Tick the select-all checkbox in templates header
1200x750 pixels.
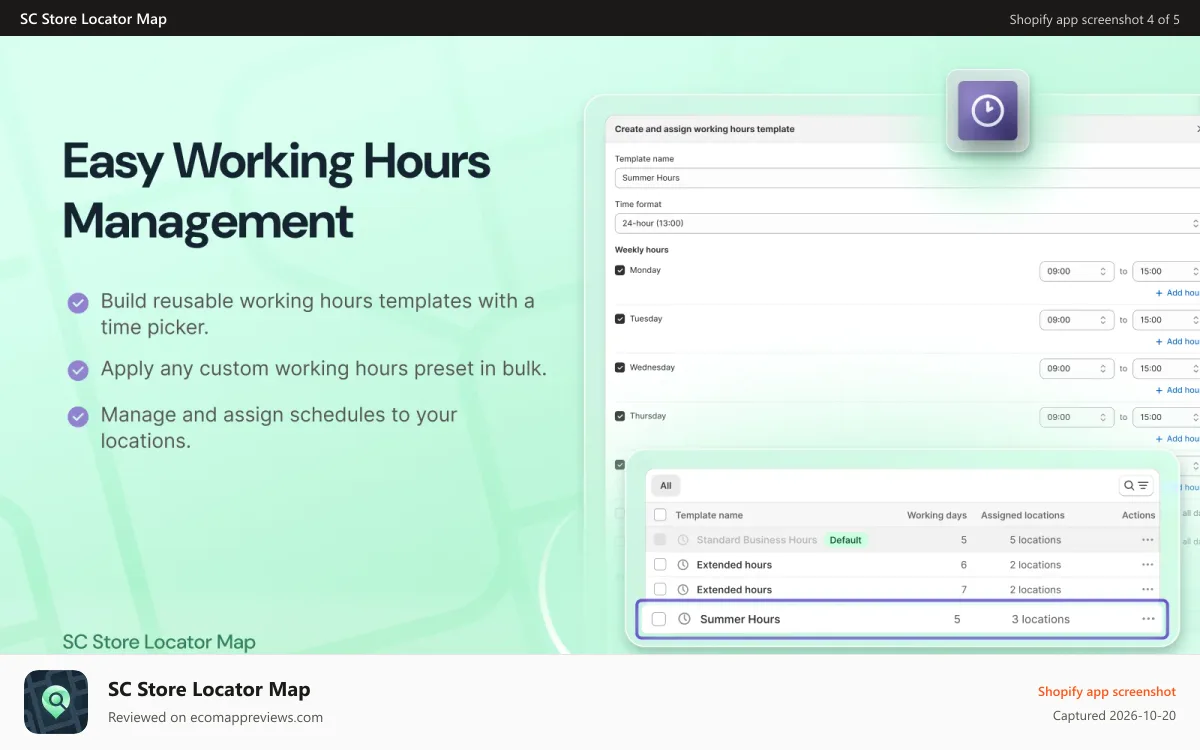660,515
